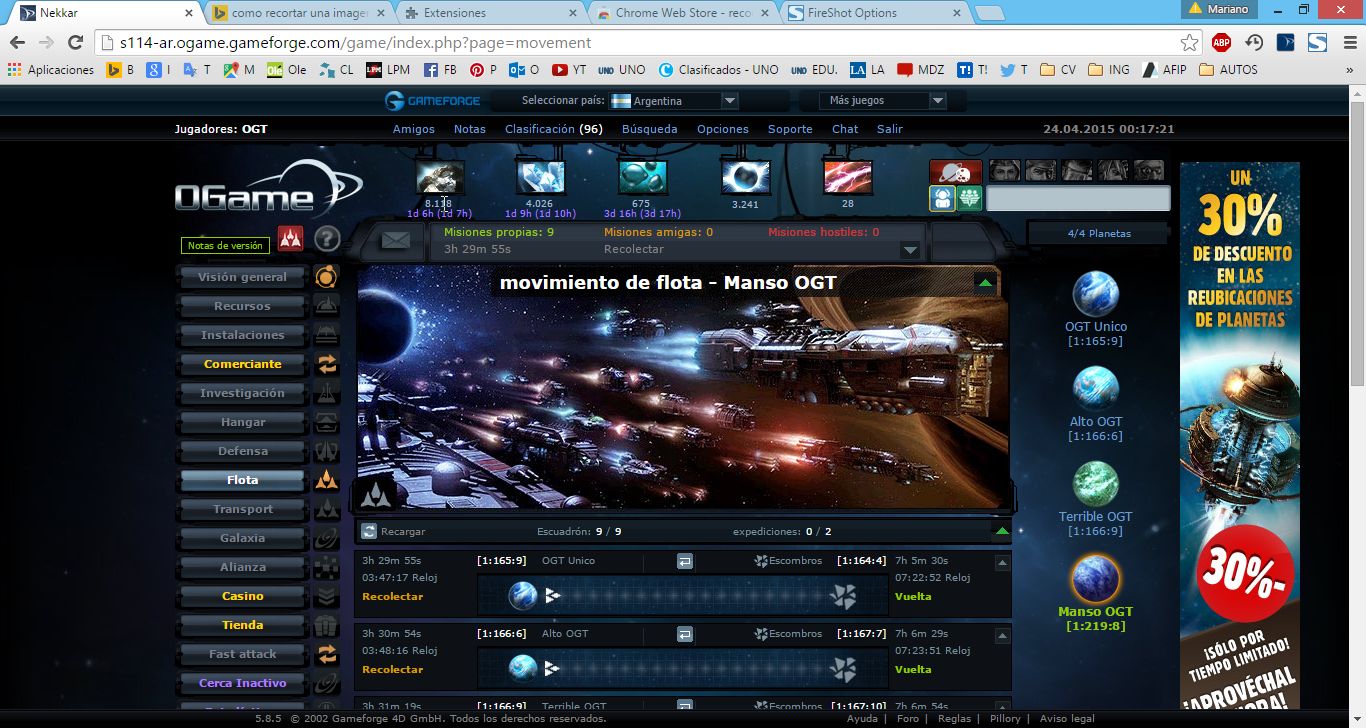Open the Opciones link
The height and width of the screenshot is (728, 1366).
723,129
